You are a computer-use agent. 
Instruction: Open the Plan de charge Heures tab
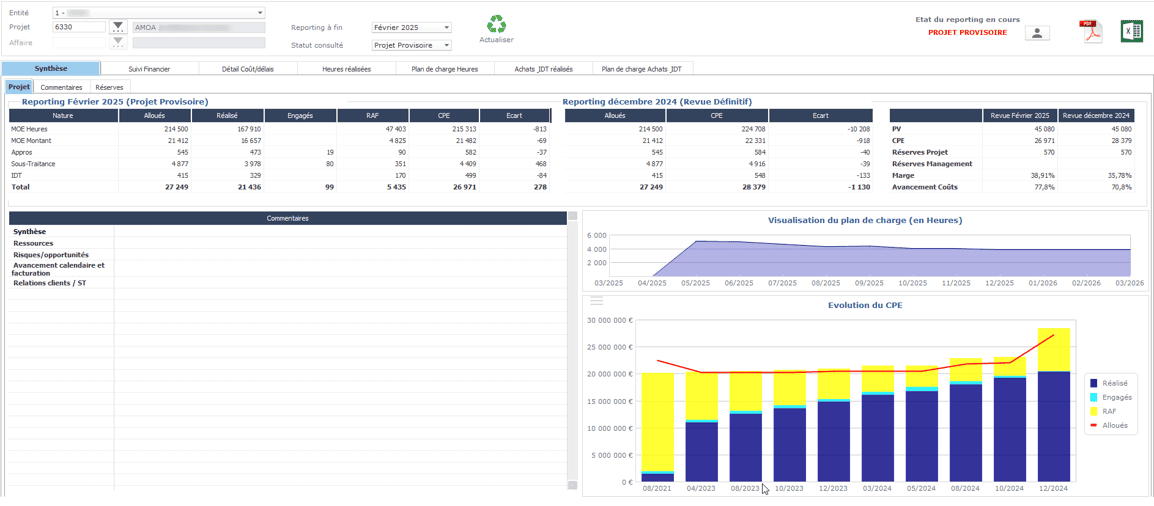click(x=445, y=69)
